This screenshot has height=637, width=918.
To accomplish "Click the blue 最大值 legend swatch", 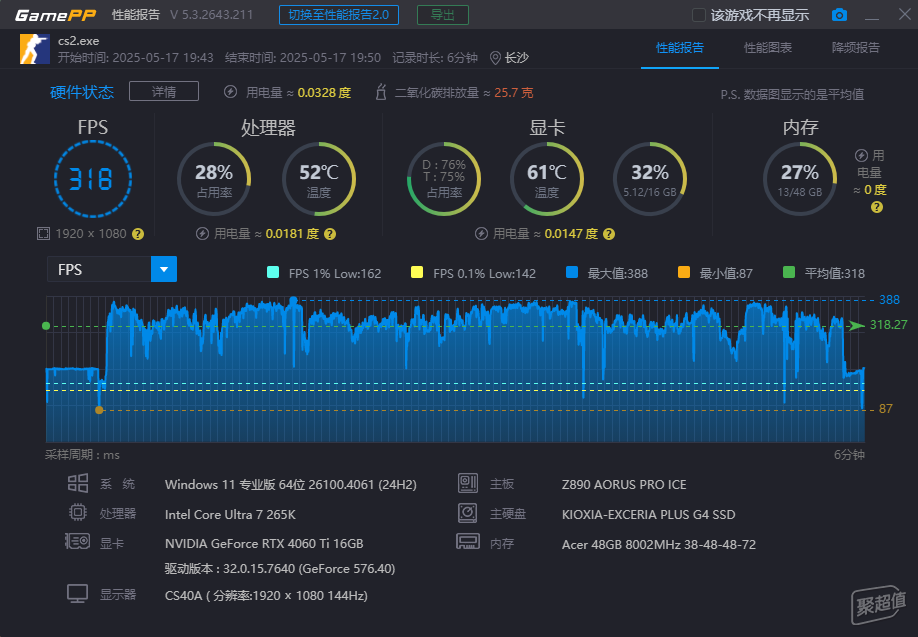I will pyautogui.click(x=572, y=272).
